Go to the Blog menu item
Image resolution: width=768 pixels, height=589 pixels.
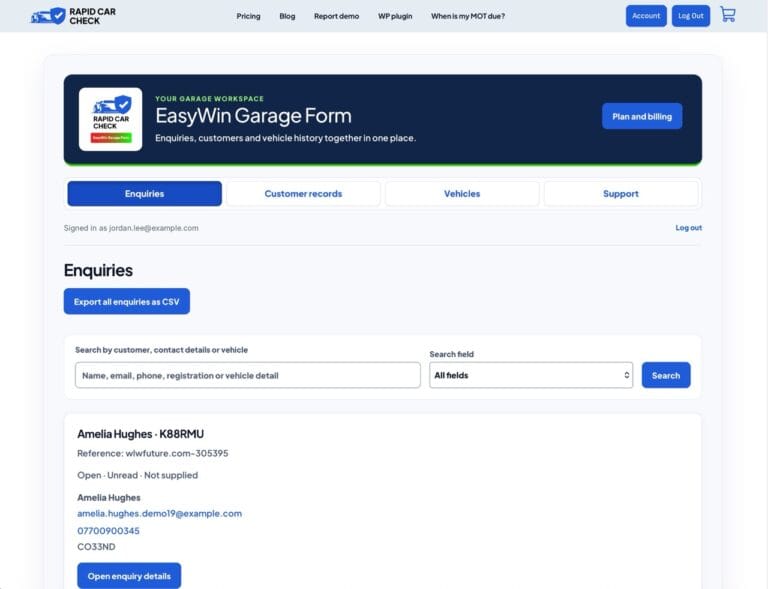[x=287, y=16]
